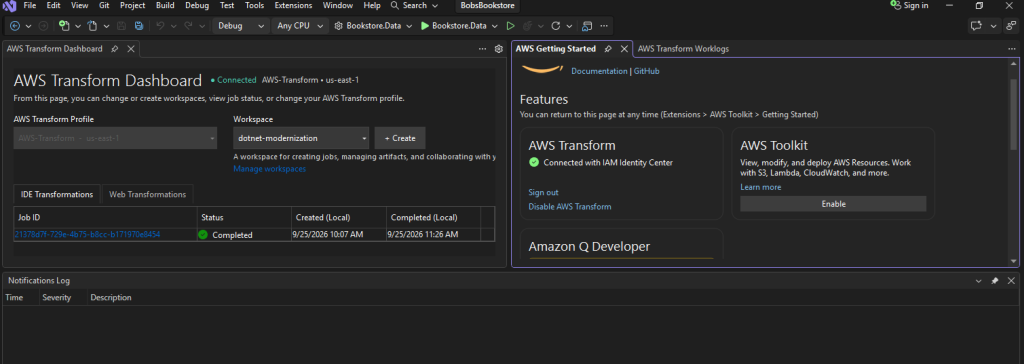Click the Job ID column header
The image size is (1024, 364).
click(106, 217)
